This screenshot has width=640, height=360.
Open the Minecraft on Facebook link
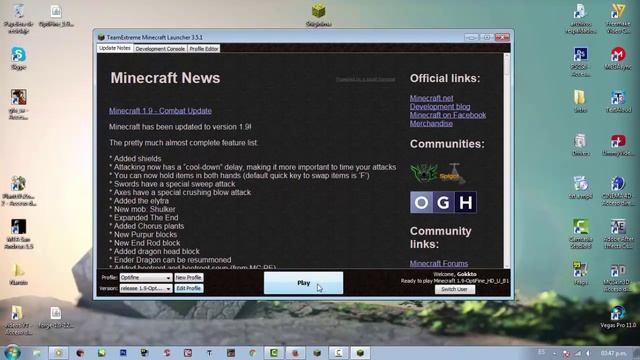[448, 115]
